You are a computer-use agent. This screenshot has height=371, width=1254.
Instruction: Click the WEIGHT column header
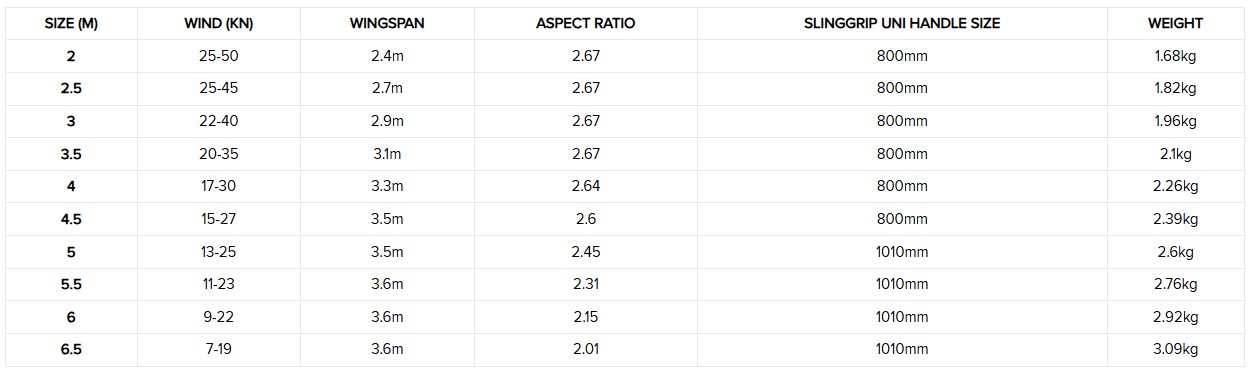pyautogui.click(x=1175, y=23)
